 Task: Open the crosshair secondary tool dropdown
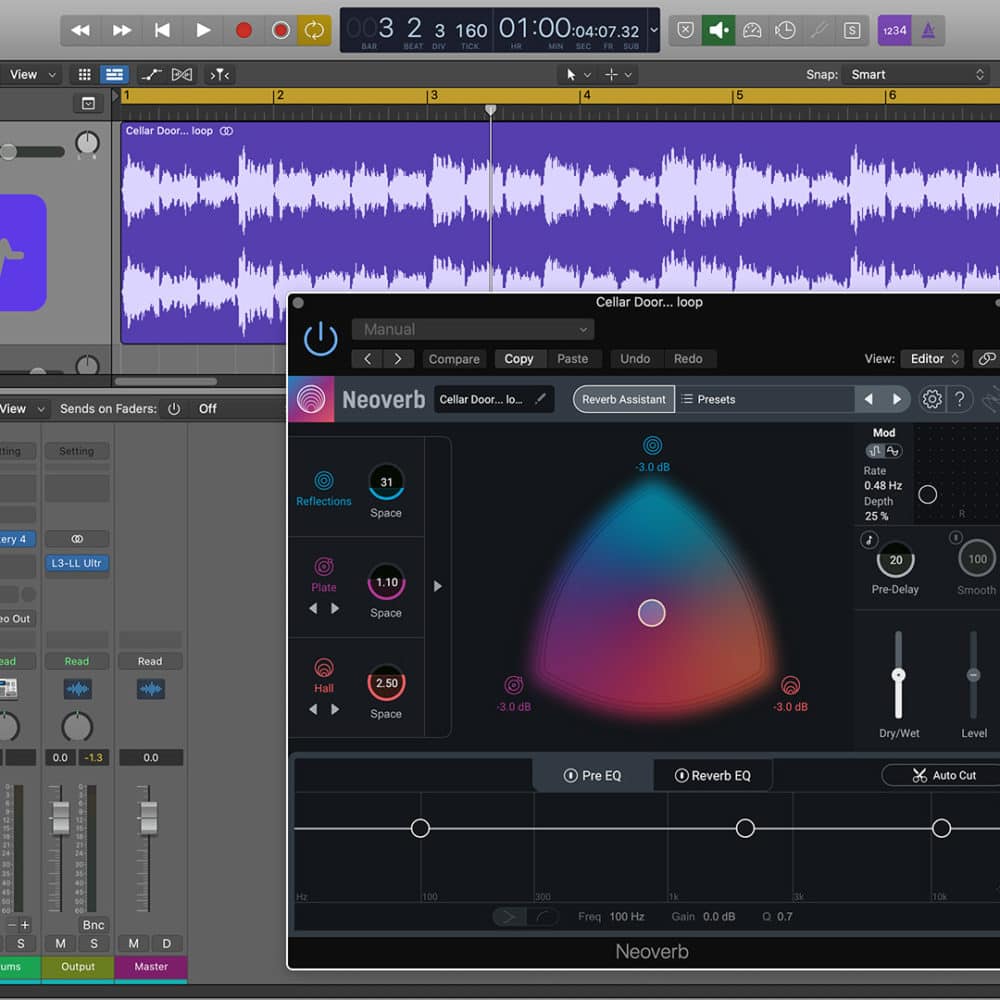click(618, 75)
